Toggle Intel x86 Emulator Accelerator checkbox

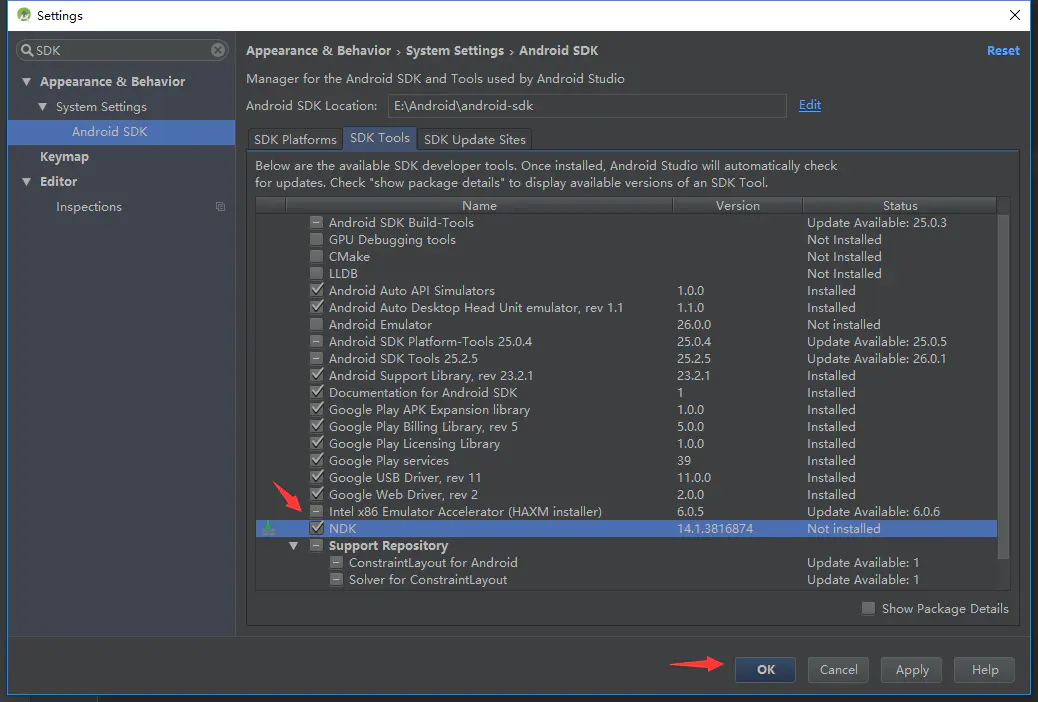click(x=316, y=511)
